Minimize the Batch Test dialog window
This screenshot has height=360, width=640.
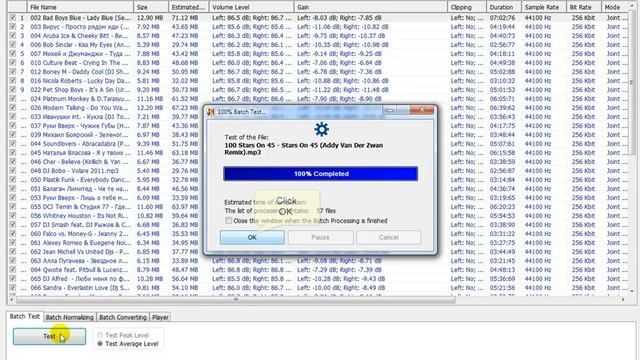(389, 110)
